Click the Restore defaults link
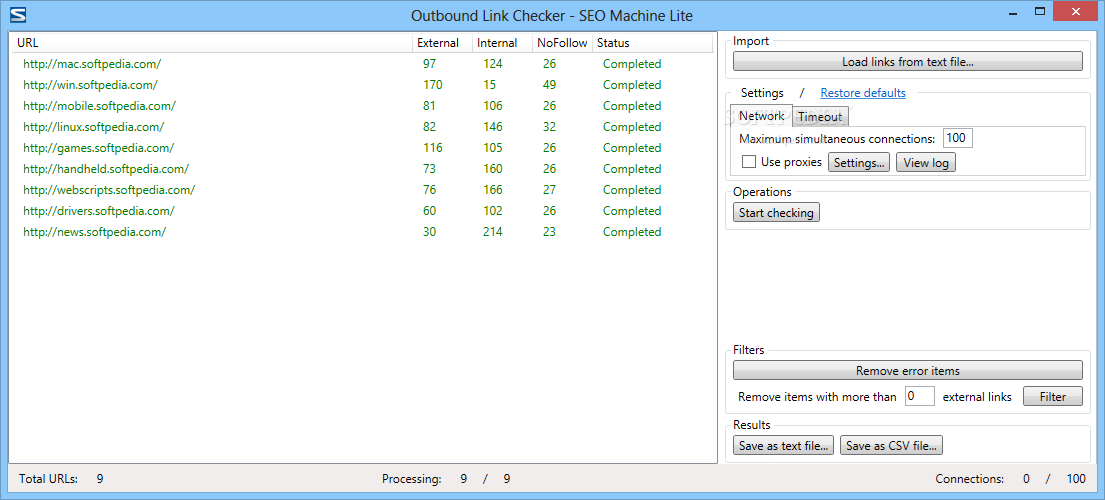Screen dimensions: 1105x500 863,93
